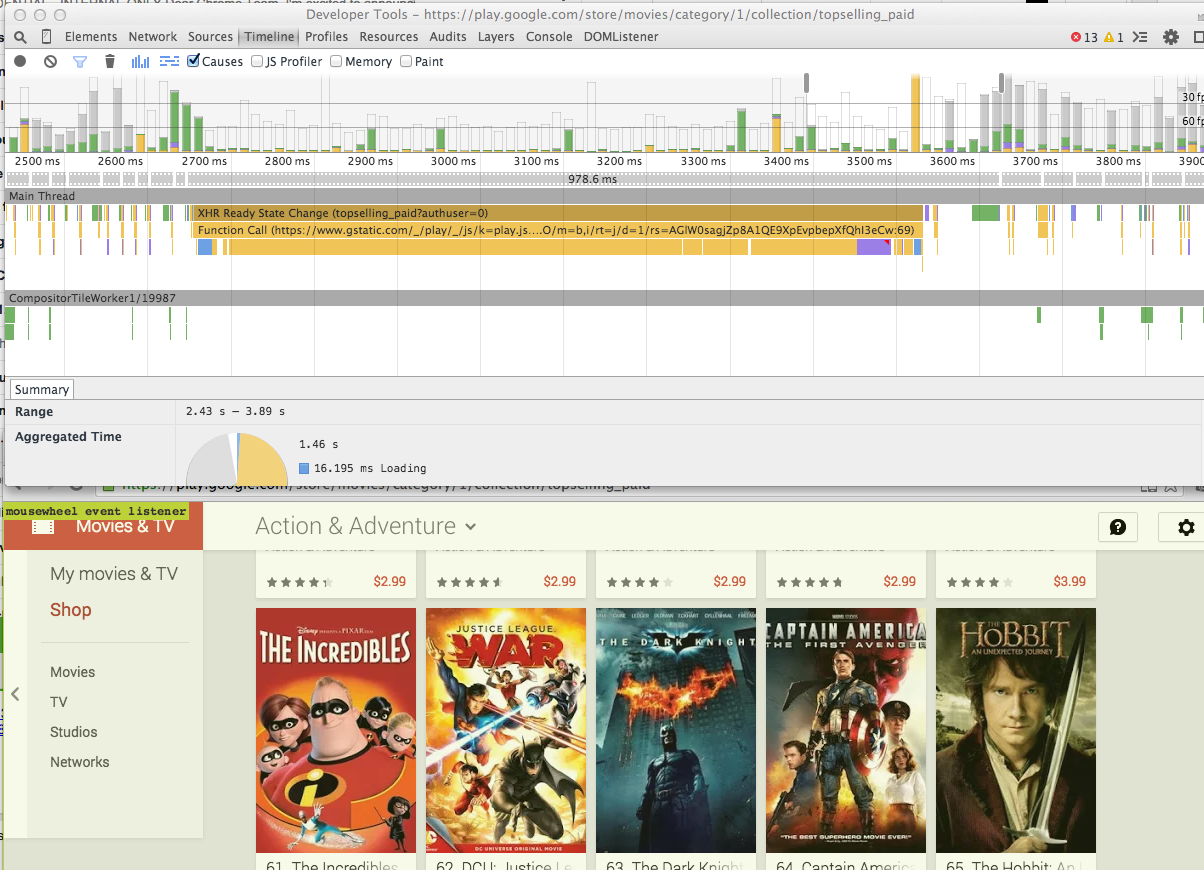Click the purple recalculate style block
The width and height of the screenshot is (1204, 870).
[x=873, y=247]
